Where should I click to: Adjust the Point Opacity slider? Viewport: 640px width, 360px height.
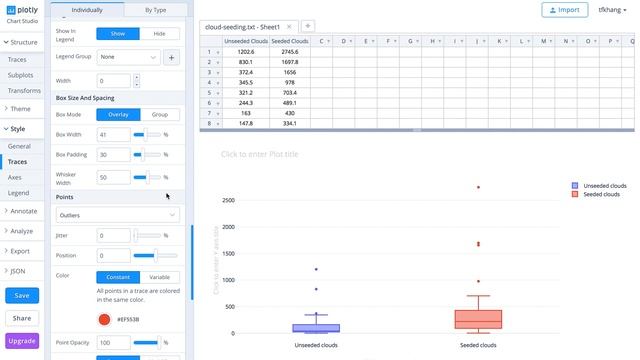coord(147,342)
